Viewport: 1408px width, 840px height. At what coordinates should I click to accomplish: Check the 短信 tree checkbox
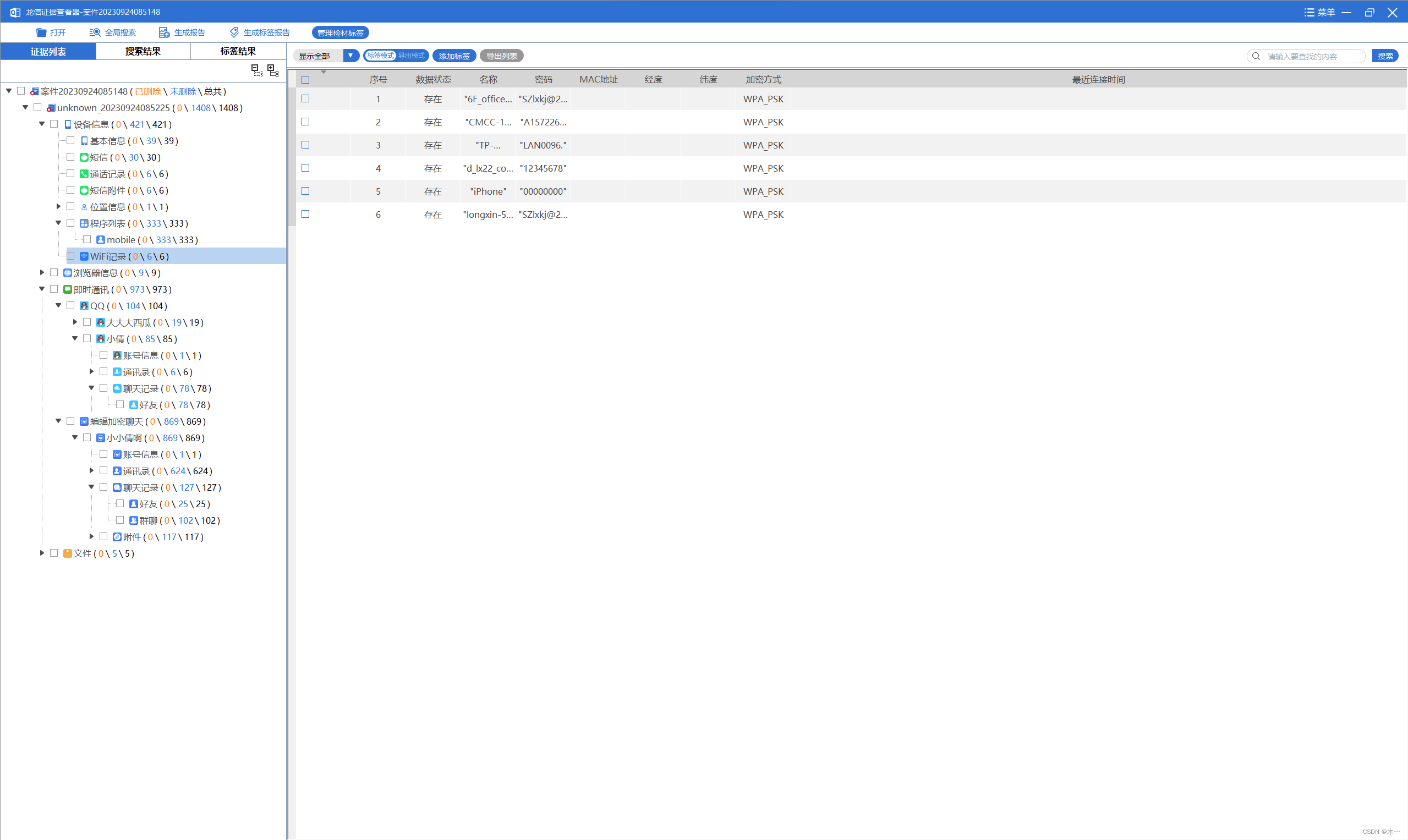pos(70,157)
